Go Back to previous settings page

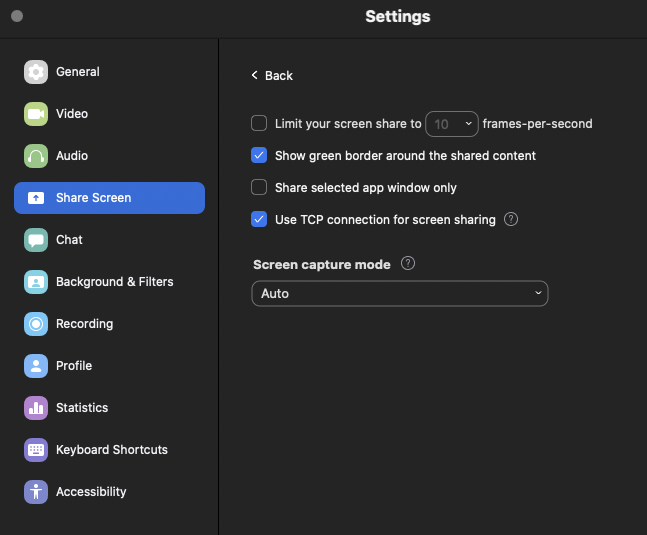[x=272, y=75]
